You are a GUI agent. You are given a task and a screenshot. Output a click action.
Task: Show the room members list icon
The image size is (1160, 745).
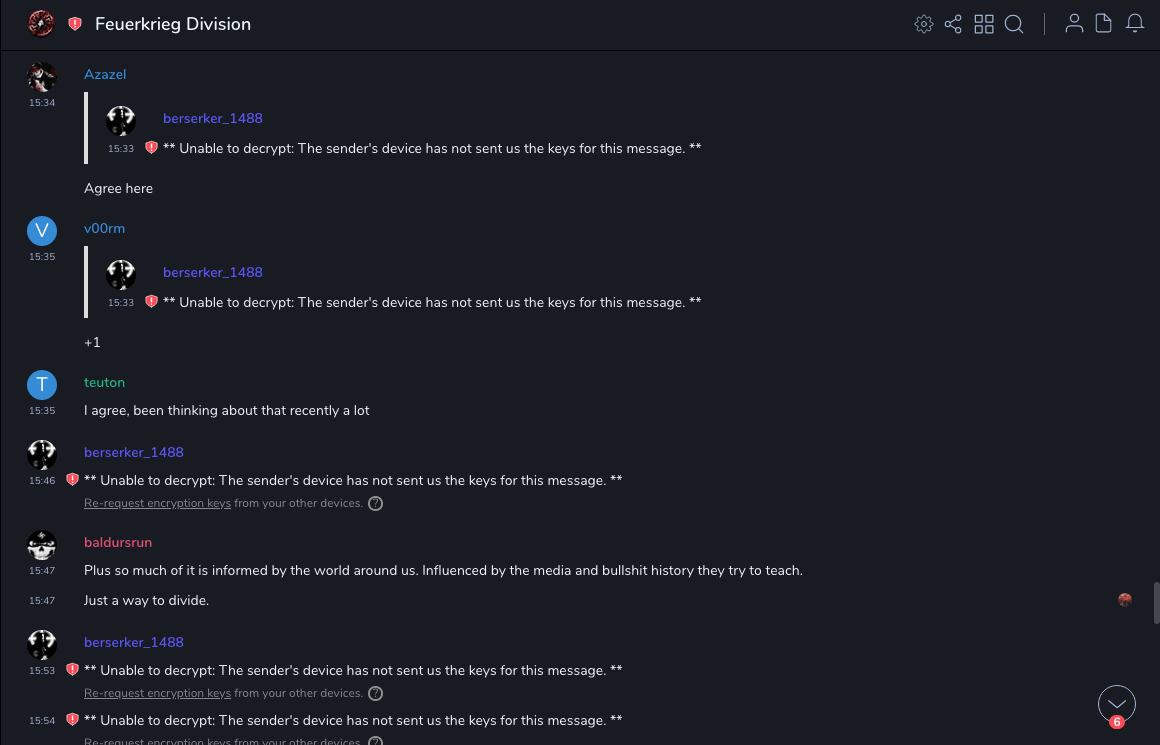[1074, 24]
